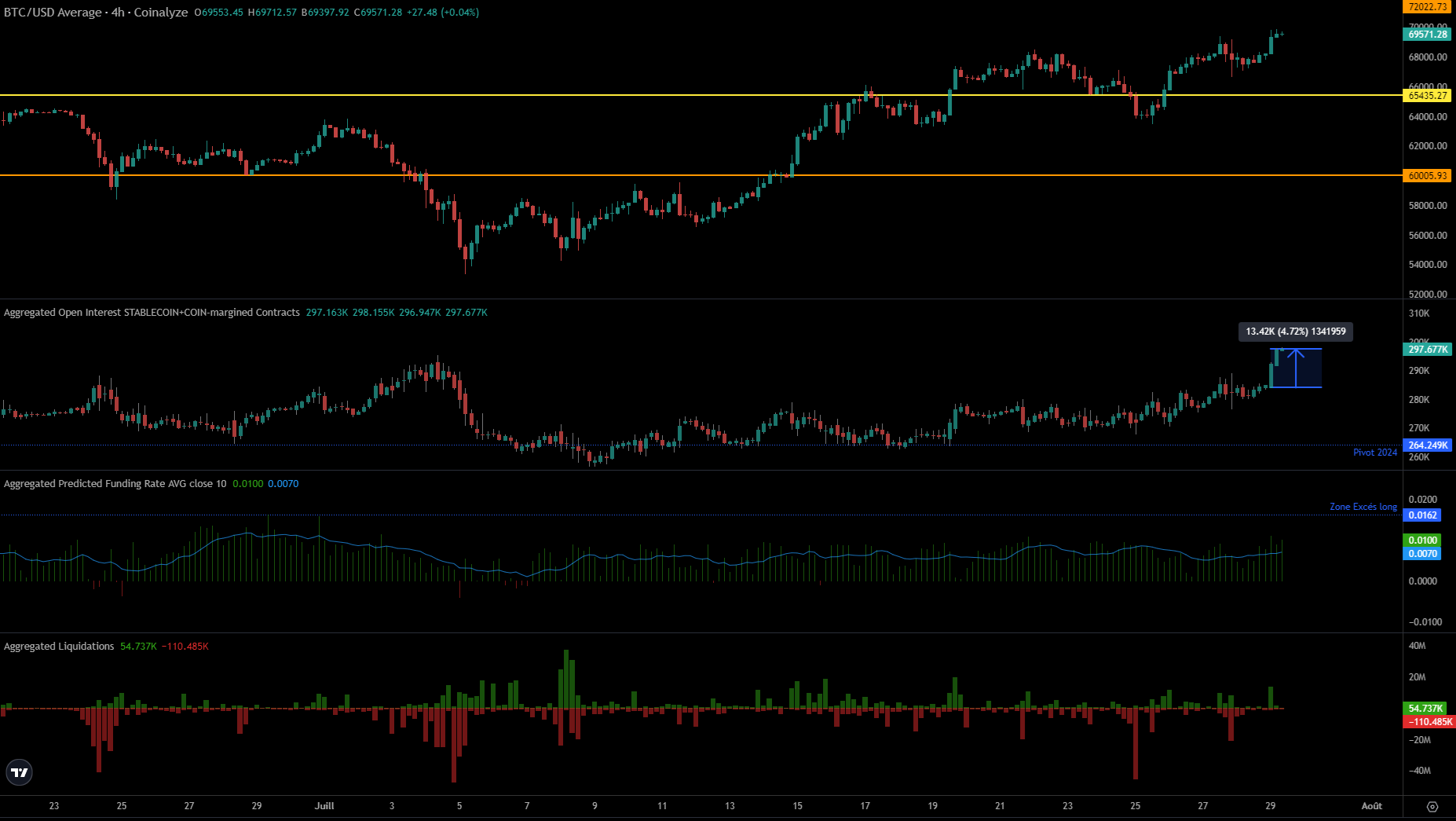This screenshot has height=821, width=1456.
Task: Click the Aggregated Liquidations indicator legend
Action: coord(59,647)
